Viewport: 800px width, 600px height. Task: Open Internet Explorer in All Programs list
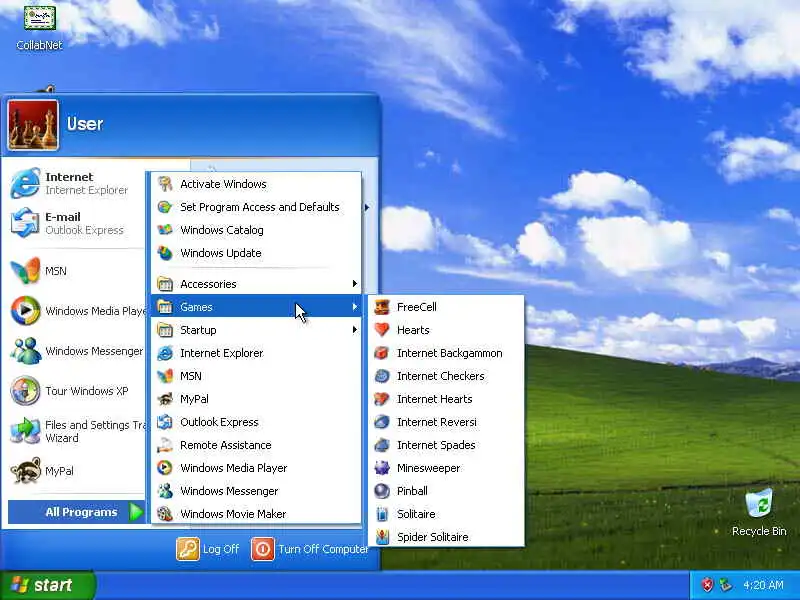pyautogui.click(x=256, y=353)
